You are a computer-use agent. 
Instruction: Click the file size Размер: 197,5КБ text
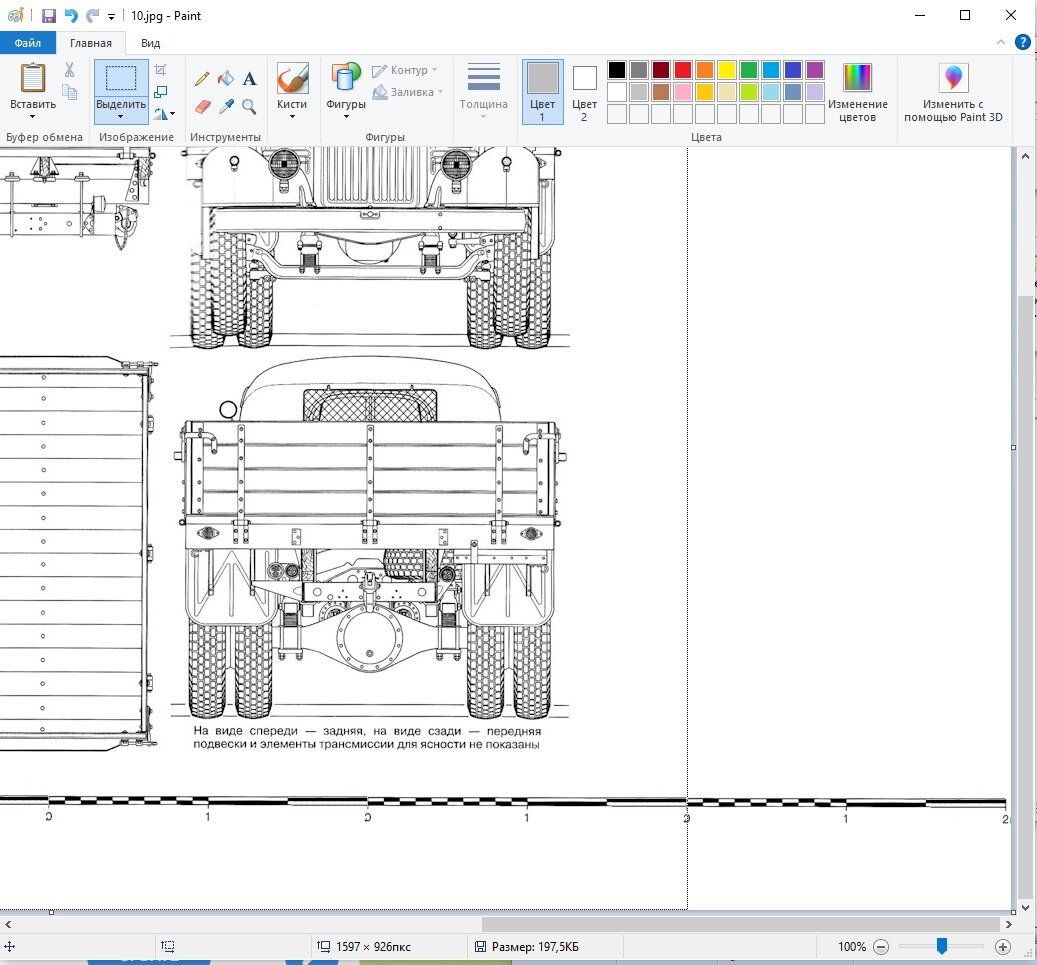tap(535, 946)
